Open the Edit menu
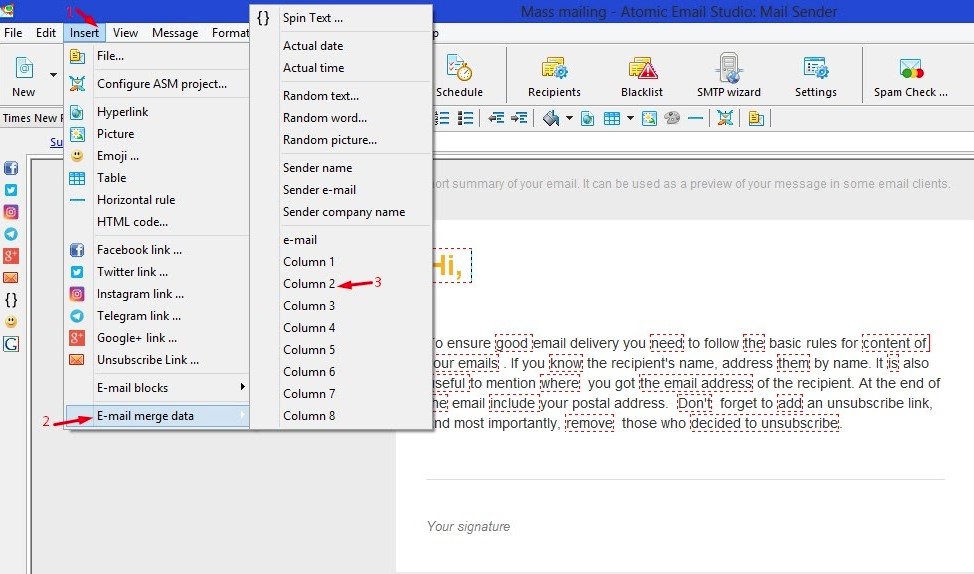This screenshot has height=574, width=974. coord(45,33)
